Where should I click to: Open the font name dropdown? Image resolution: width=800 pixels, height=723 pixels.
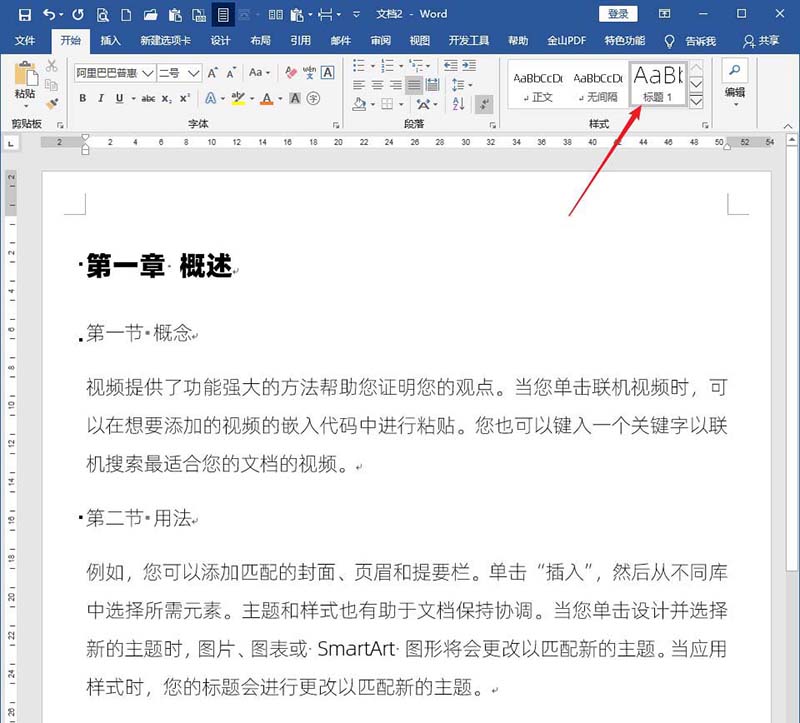tap(146, 72)
